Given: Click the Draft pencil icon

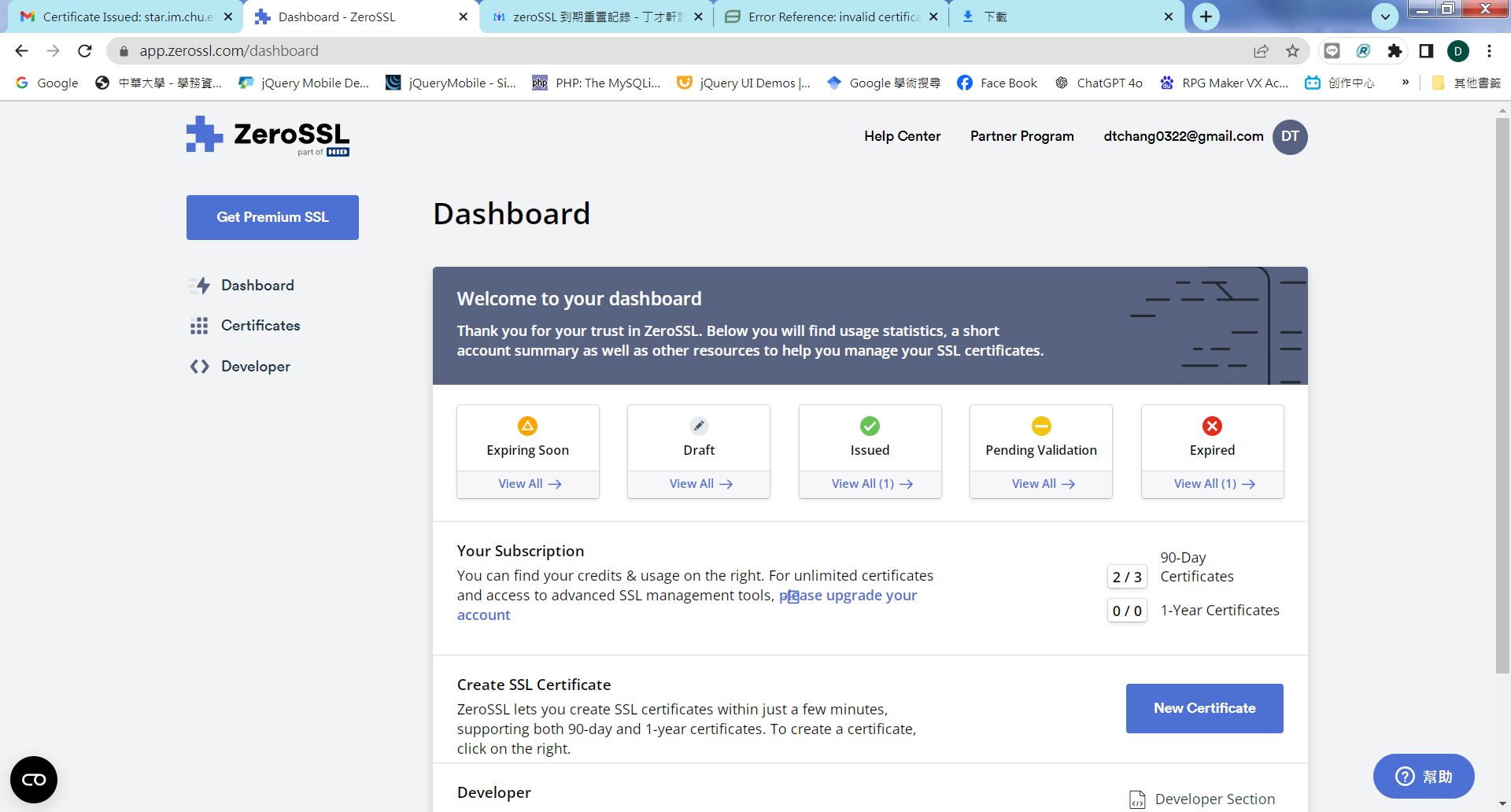Looking at the screenshot, I should click(x=699, y=426).
